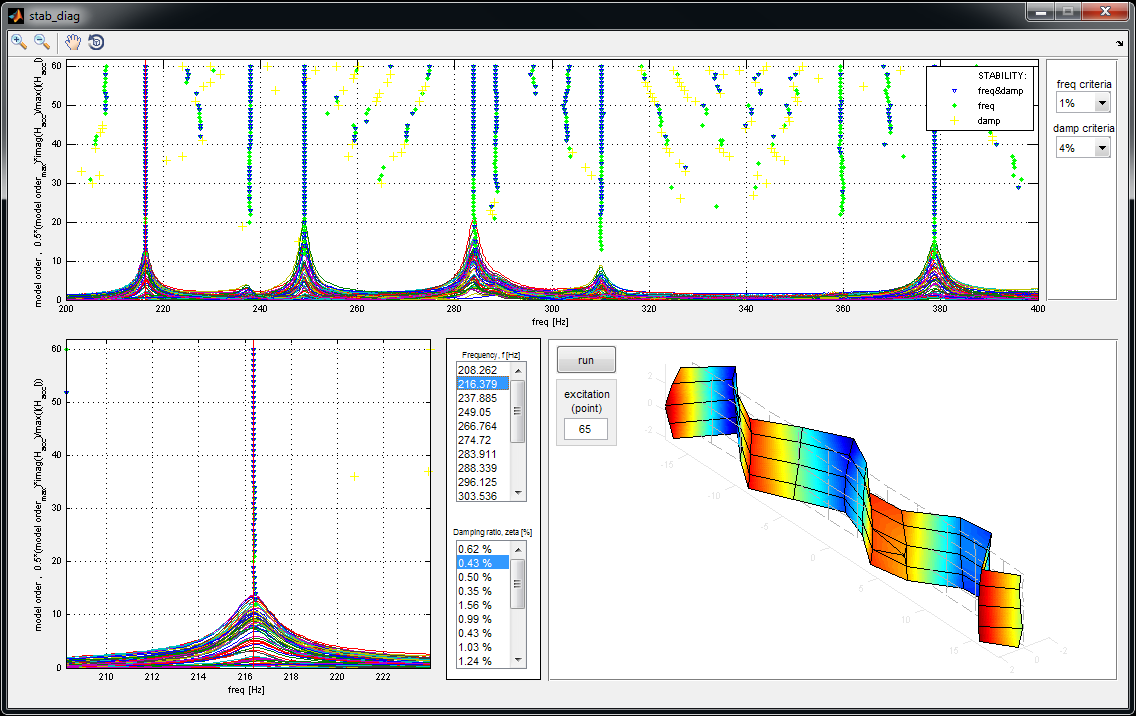The image size is (1136, 716).
Task: Click the damping list scroll-down arrow
Action: pos(518,660)
